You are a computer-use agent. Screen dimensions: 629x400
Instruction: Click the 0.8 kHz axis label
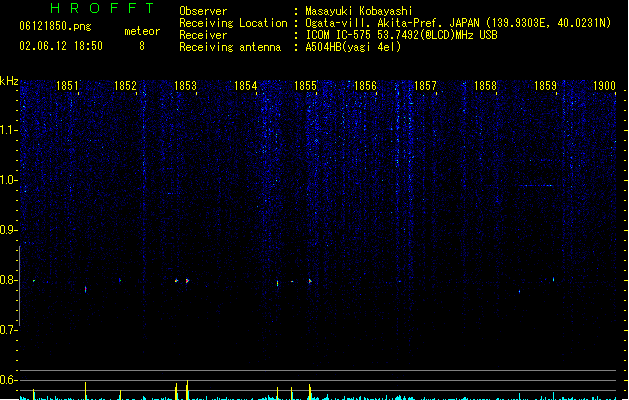[x=8, y=280]
